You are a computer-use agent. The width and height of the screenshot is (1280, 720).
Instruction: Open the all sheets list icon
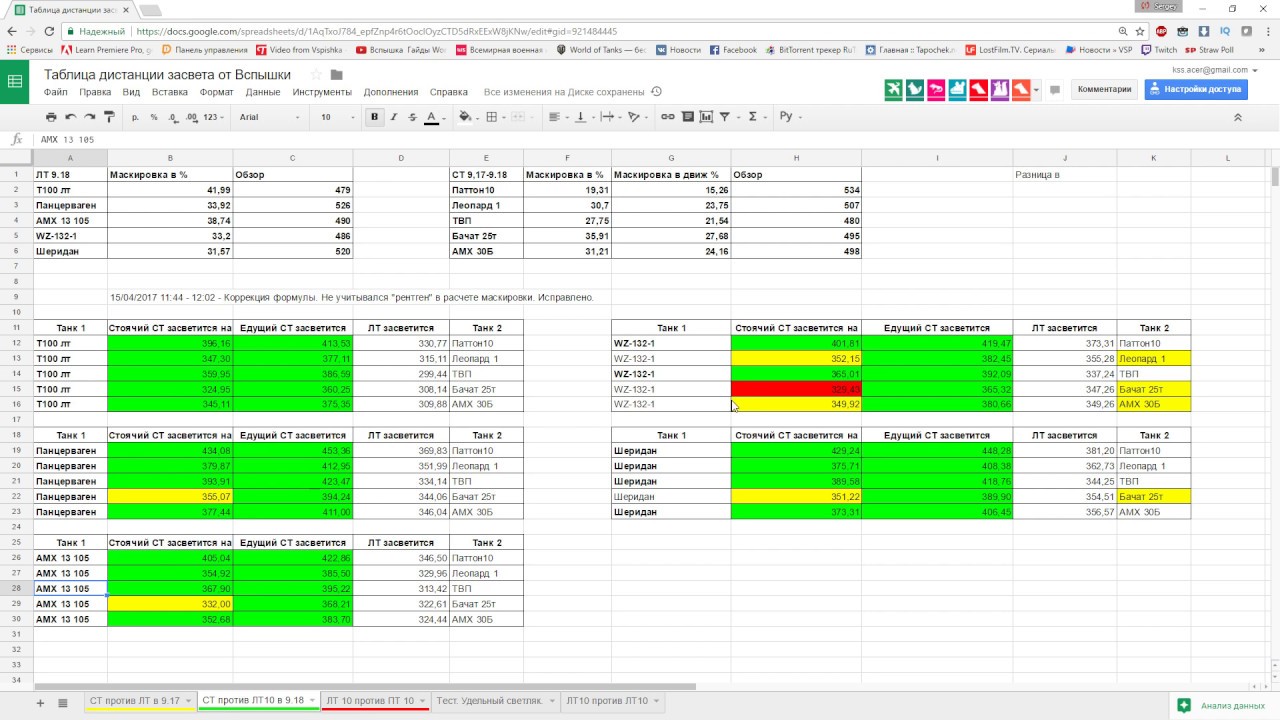pos(63,704)
